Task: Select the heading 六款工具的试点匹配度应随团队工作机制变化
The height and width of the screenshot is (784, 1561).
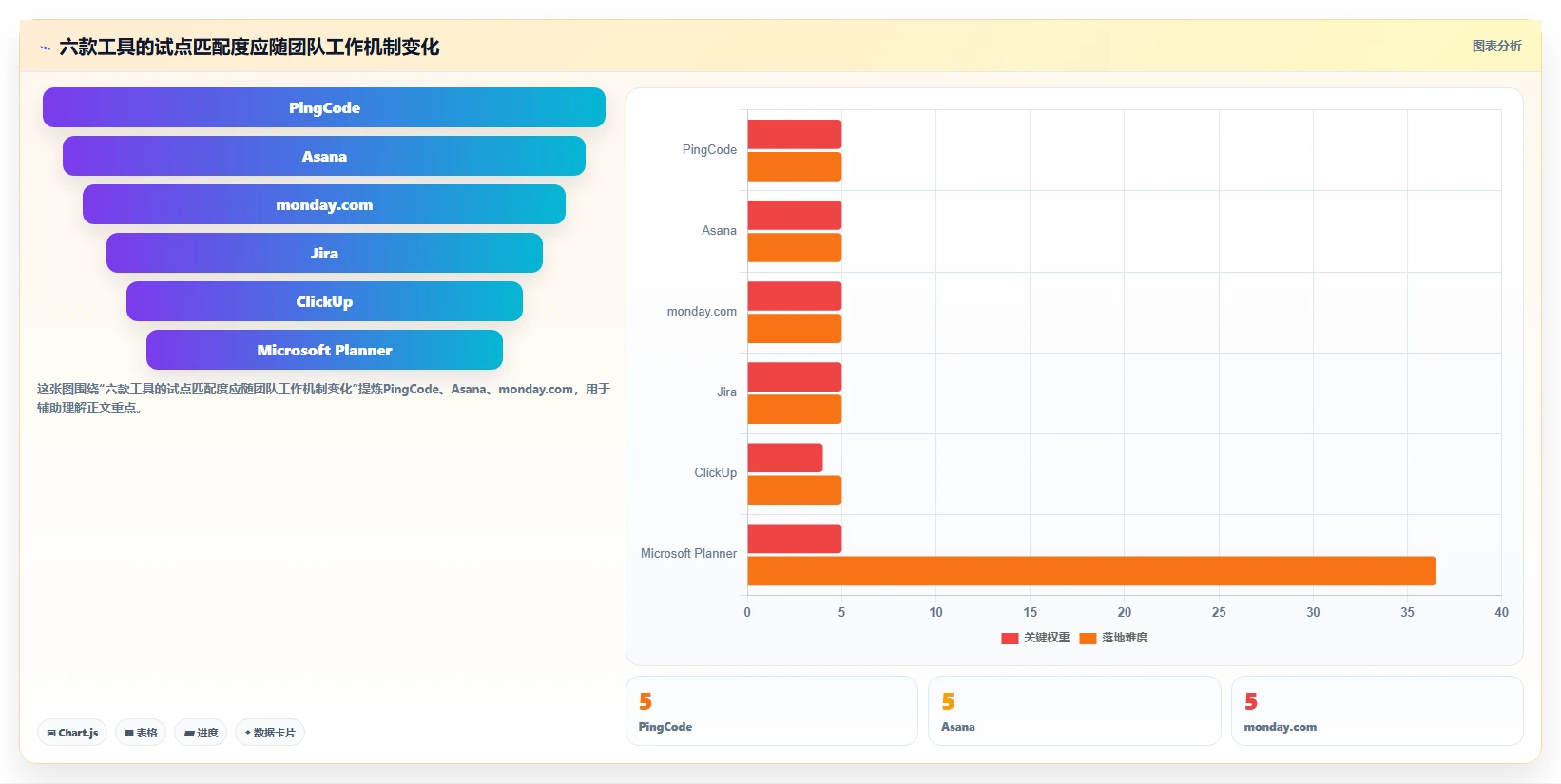Action: click(249, 48)
